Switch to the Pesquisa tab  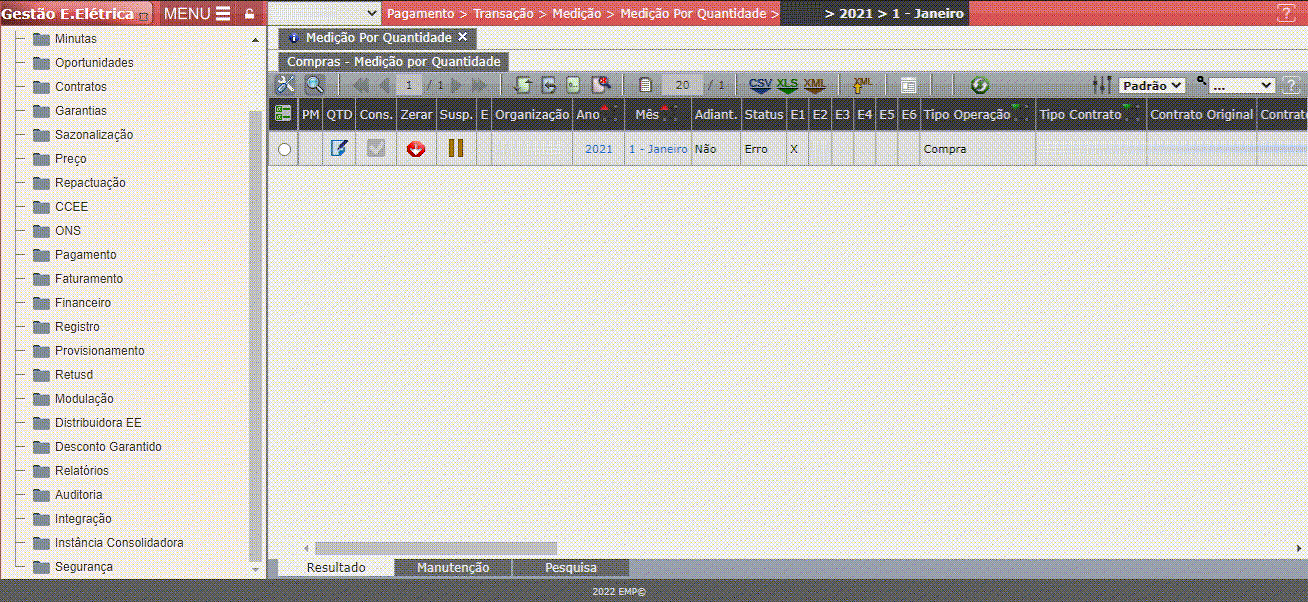(x=570, y=568)
